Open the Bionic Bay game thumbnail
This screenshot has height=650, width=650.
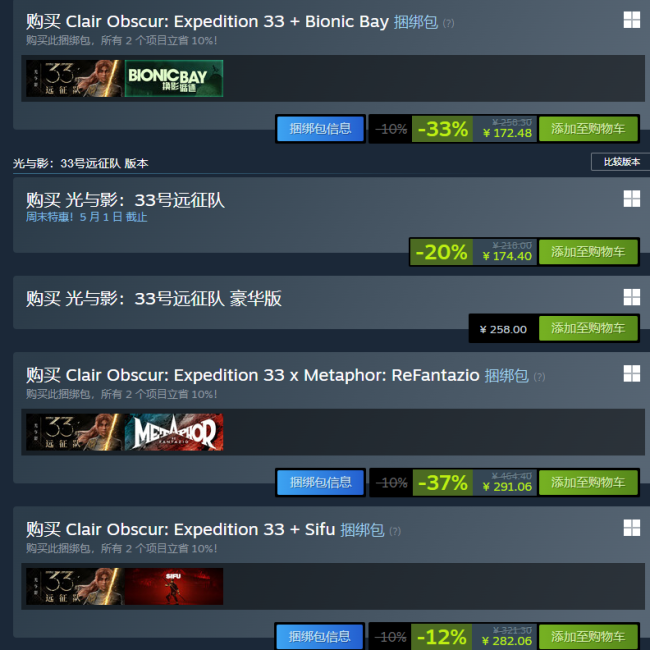tap(174, 78)
